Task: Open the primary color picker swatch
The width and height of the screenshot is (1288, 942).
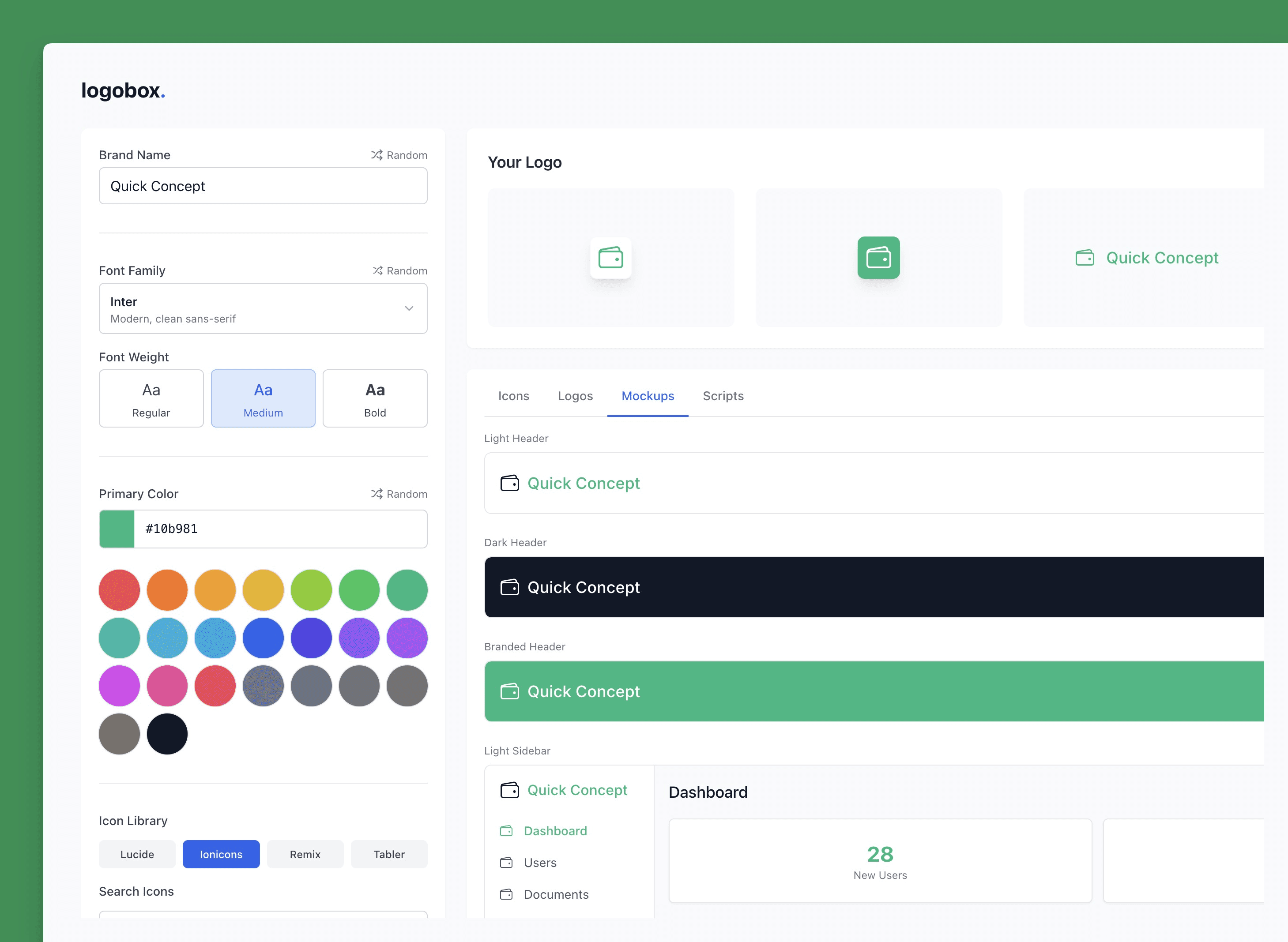Action: (117, 529)
